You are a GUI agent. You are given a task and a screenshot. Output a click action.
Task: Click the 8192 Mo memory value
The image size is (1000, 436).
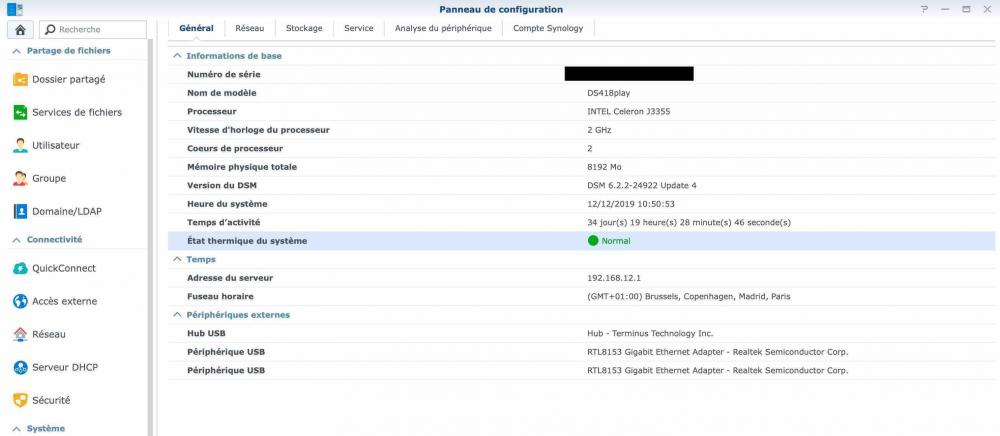604,167
